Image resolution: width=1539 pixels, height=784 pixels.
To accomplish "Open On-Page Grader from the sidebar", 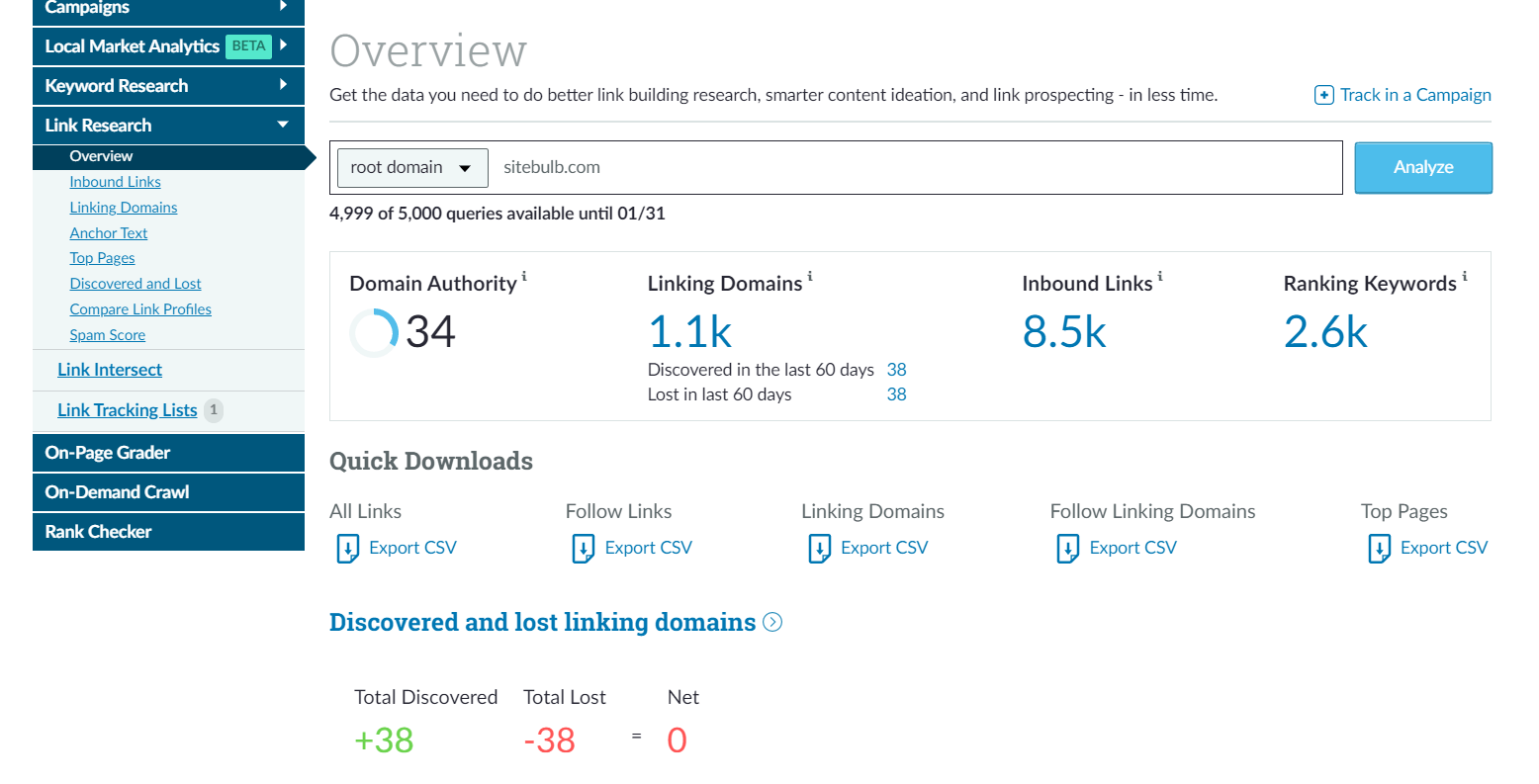I will tap(168, 453).
